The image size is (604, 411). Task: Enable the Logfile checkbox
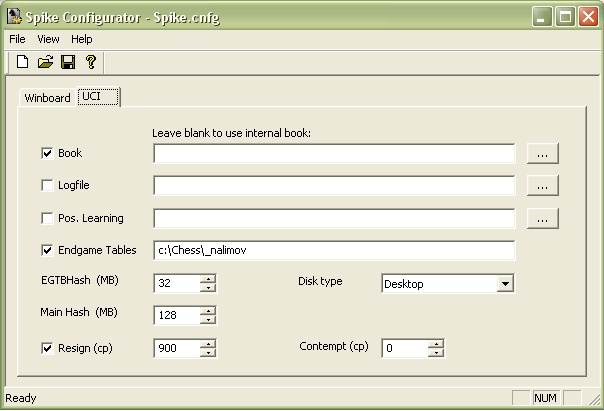tap(47, 185)
